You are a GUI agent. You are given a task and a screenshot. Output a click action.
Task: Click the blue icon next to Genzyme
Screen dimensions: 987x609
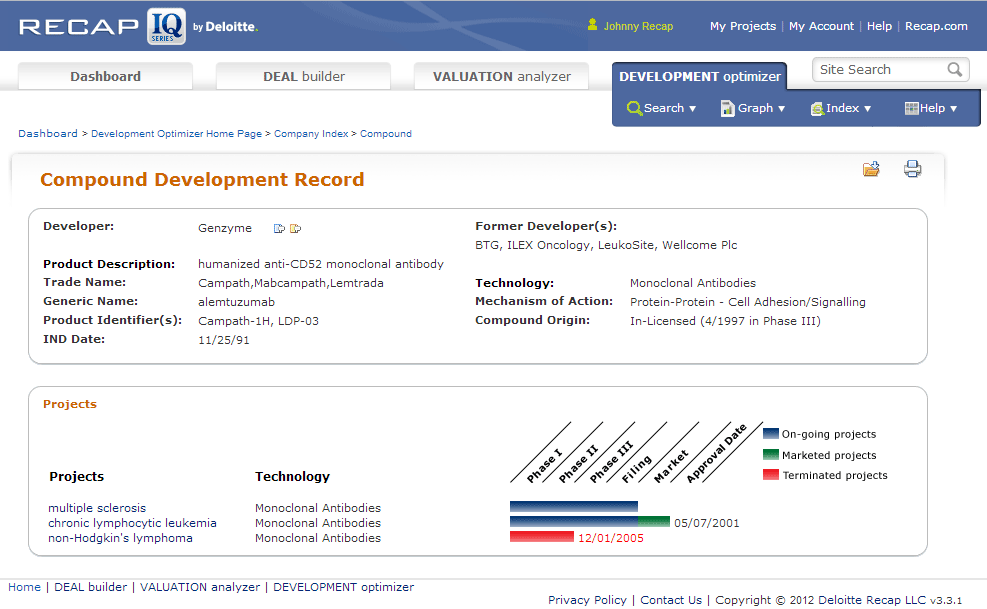tap(279, 229)
